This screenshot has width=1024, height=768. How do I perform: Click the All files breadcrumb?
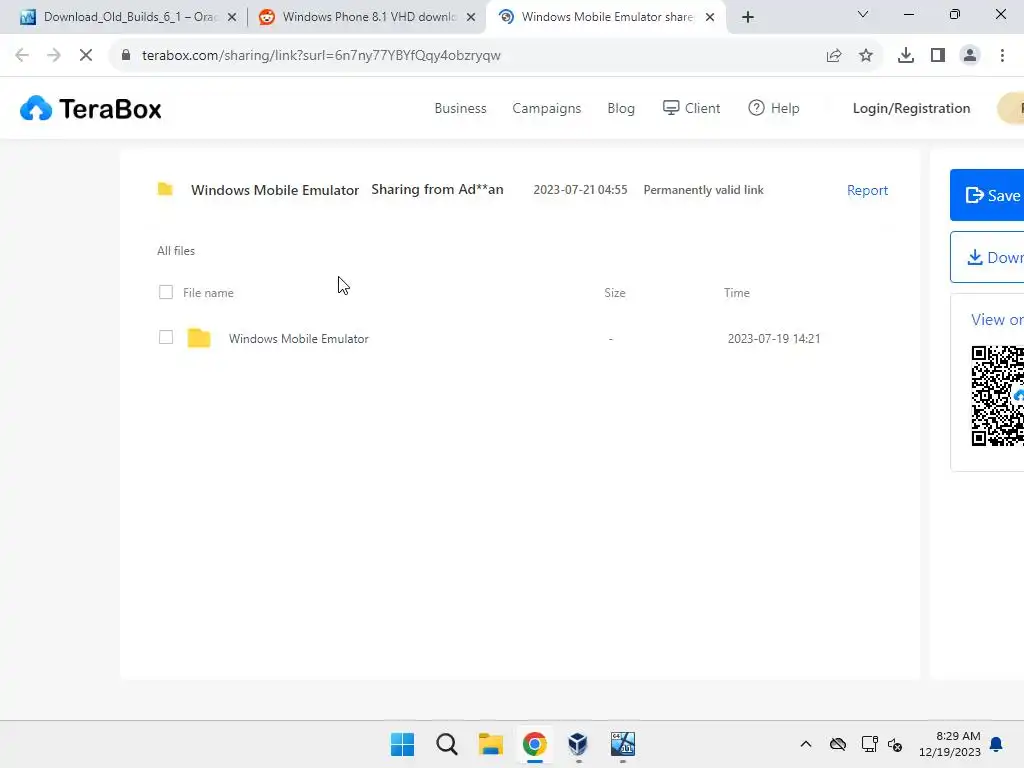[176, 251]
